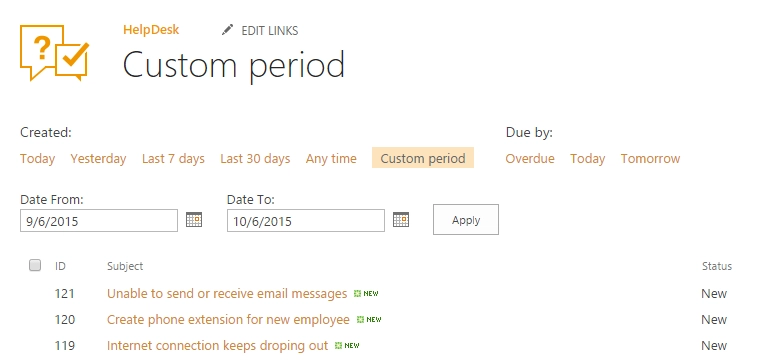Open ticket Unable to send or receive email messages
The width and height of the screenshot is (774, 360).
[227, 294]
